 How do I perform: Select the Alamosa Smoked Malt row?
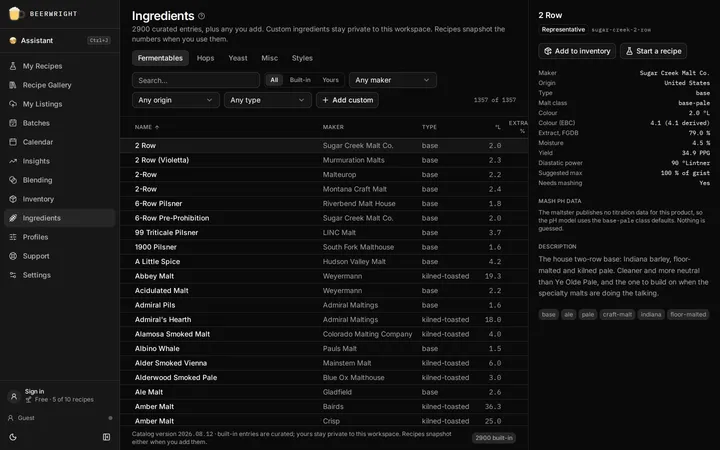324,334
